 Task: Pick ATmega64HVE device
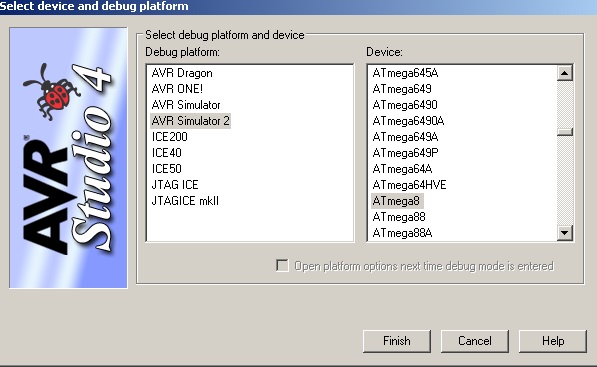click(409, 185)
